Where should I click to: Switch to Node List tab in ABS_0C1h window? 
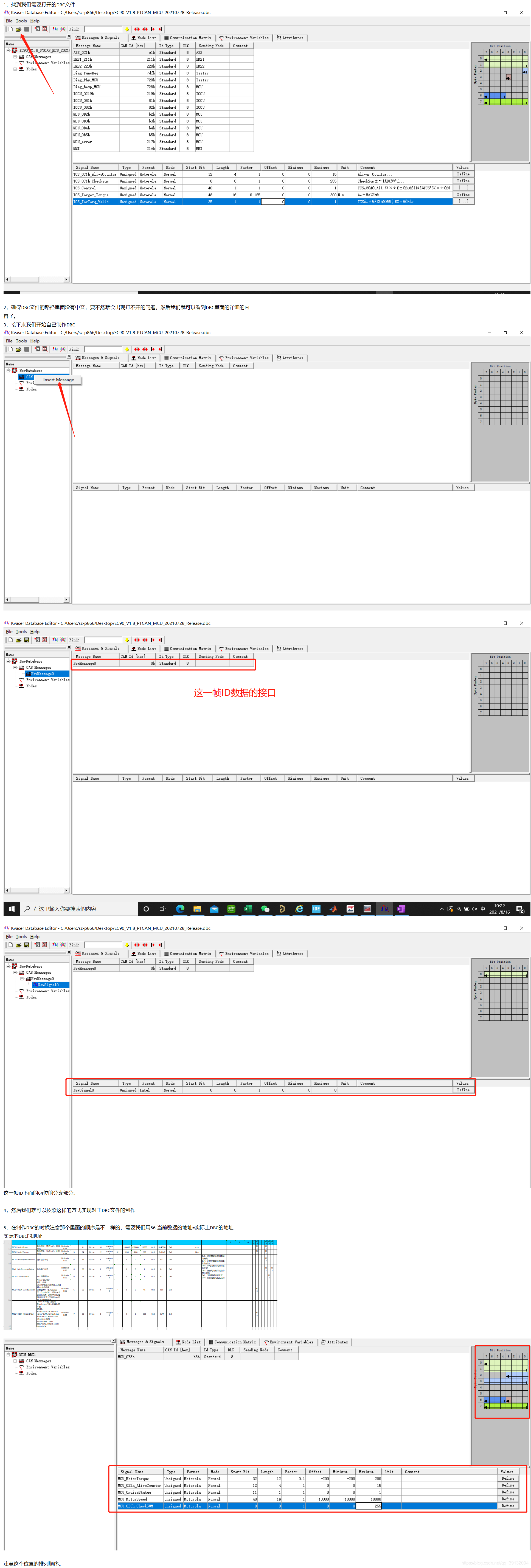click(x=144, y=38)
